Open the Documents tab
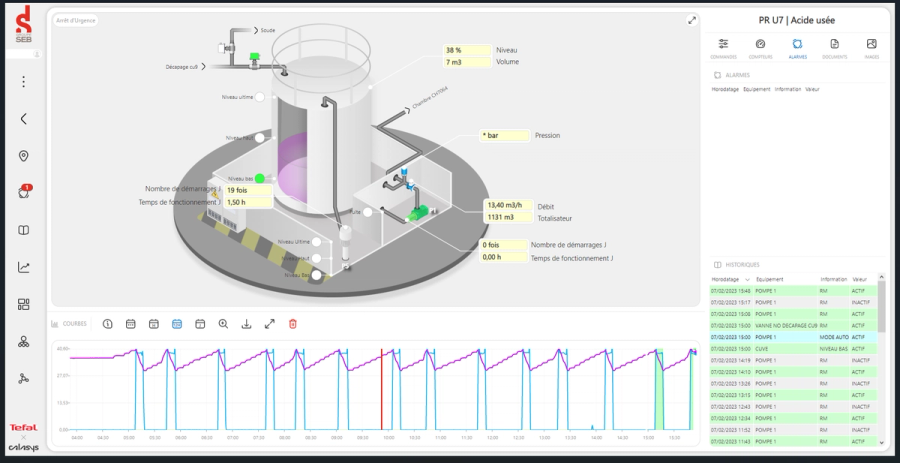900x463 pixels. (835, 48)
